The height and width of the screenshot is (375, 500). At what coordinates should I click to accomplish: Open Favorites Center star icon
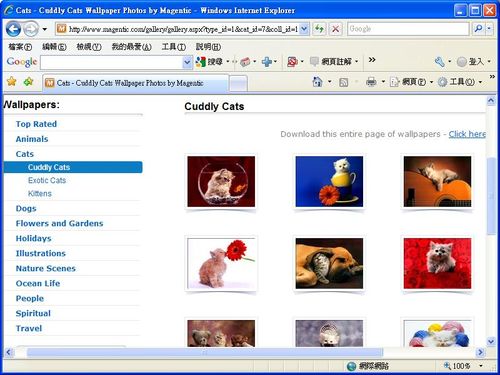coord(12,81)
